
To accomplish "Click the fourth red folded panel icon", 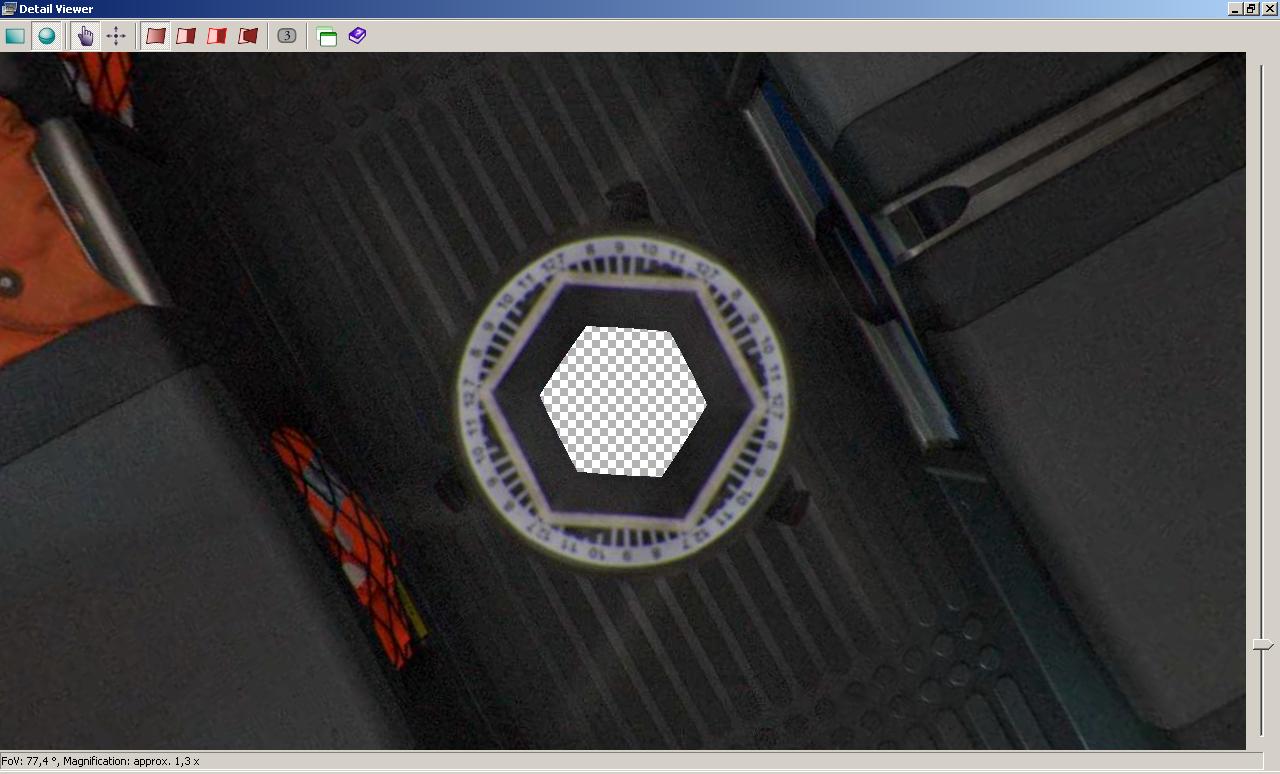I will [x=248, y=36].
